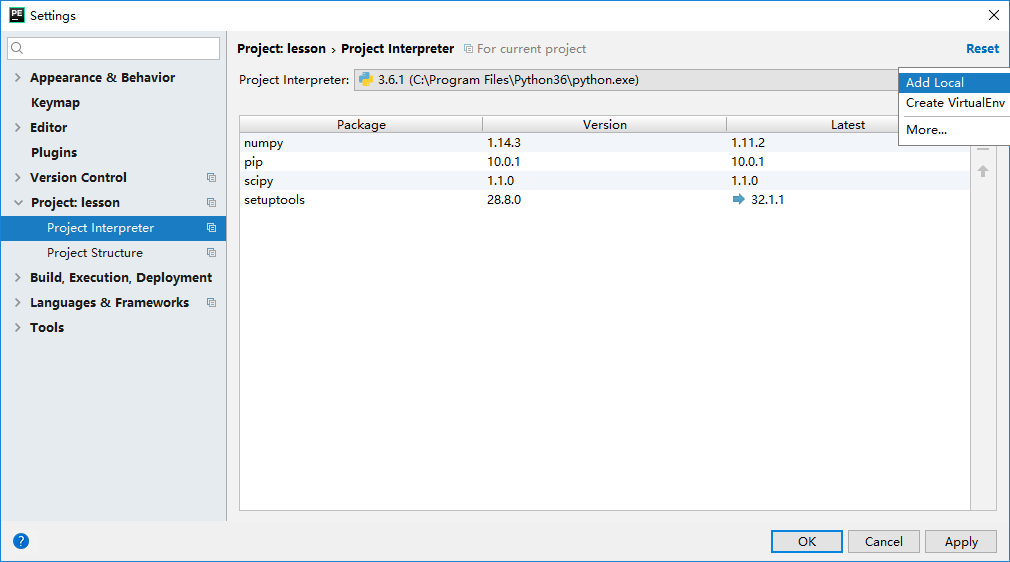Select the pip package row
1010x562 pixels.
tap(605, 162)
